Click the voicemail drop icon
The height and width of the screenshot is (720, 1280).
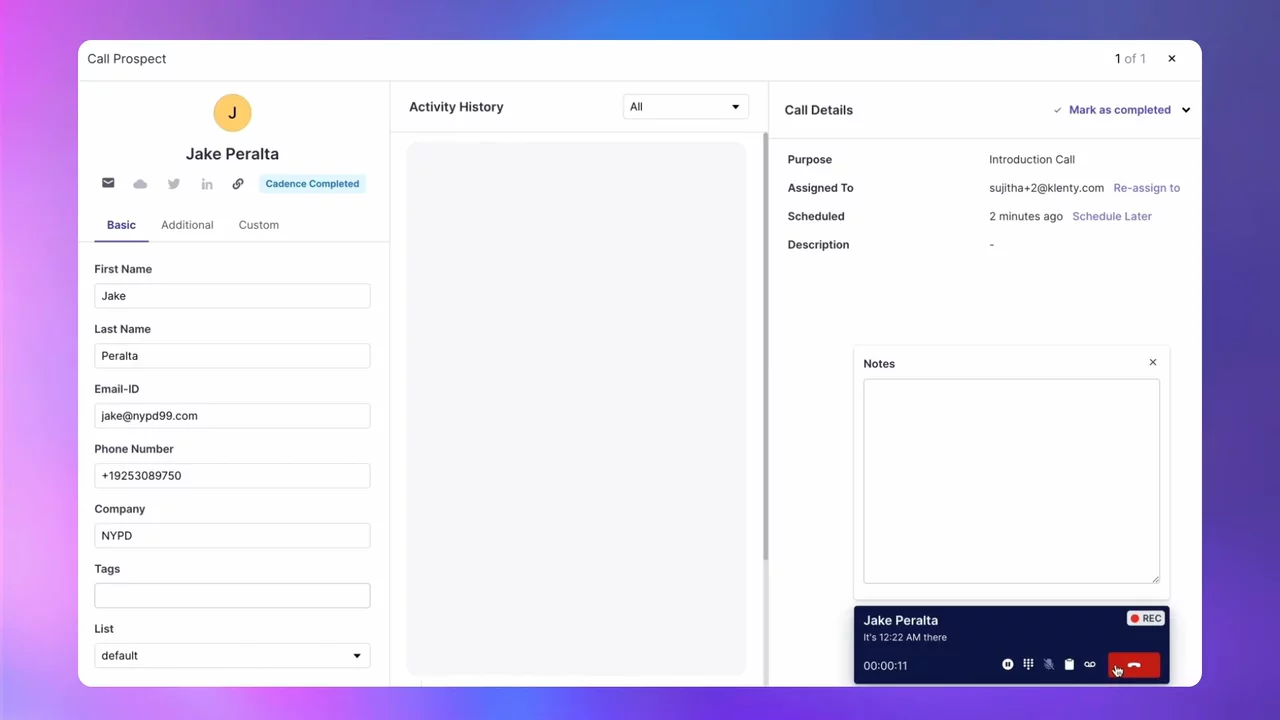1090,665
